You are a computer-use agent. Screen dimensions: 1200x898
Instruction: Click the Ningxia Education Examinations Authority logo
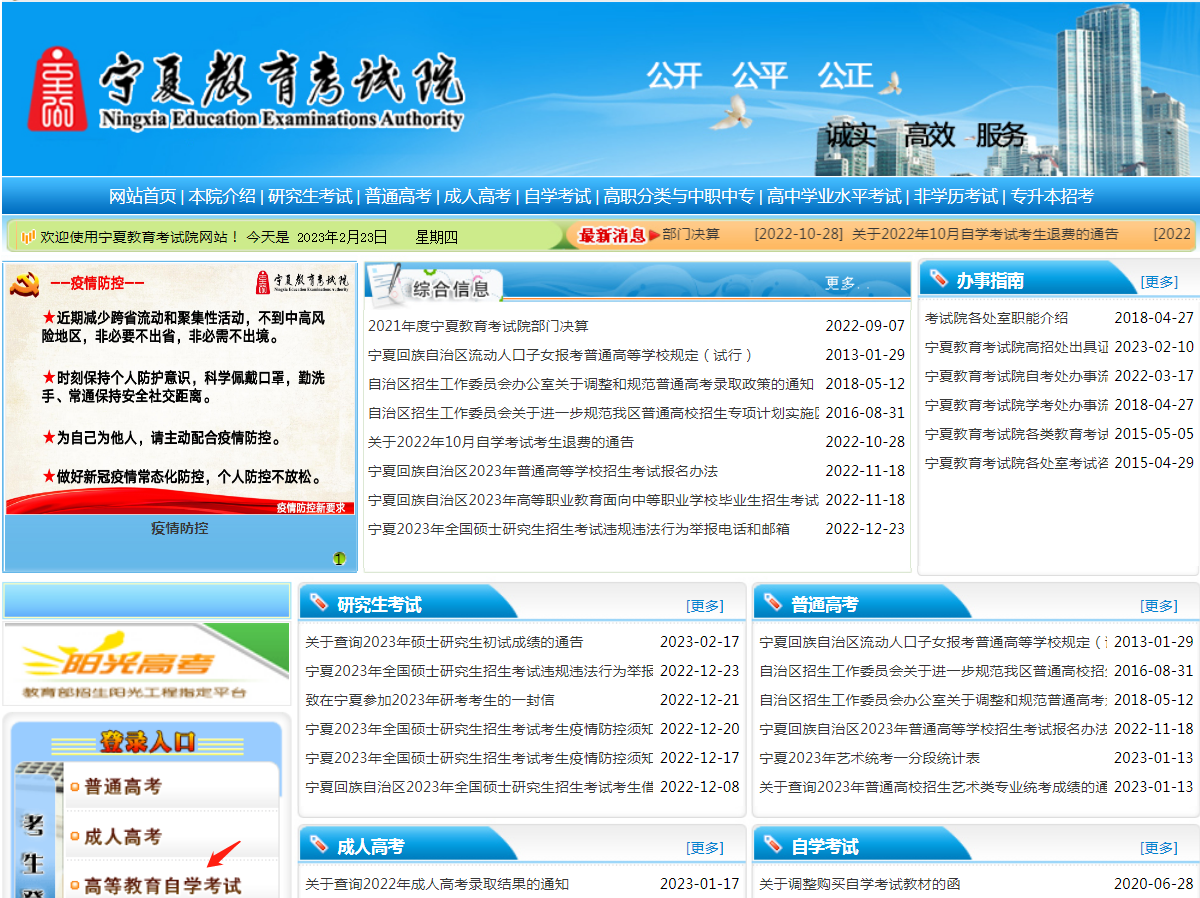[x=245, y=90]
